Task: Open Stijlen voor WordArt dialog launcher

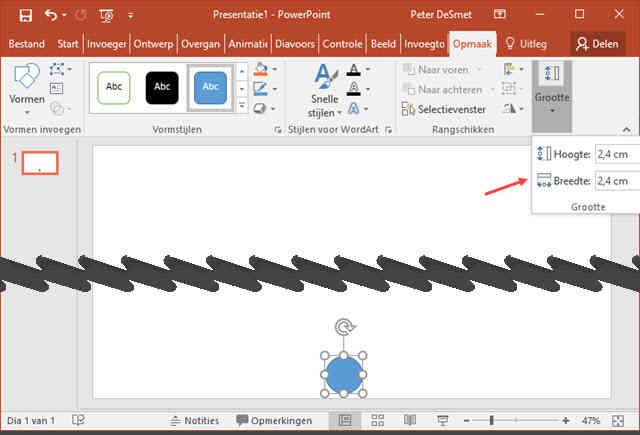Action: point(388,130)
